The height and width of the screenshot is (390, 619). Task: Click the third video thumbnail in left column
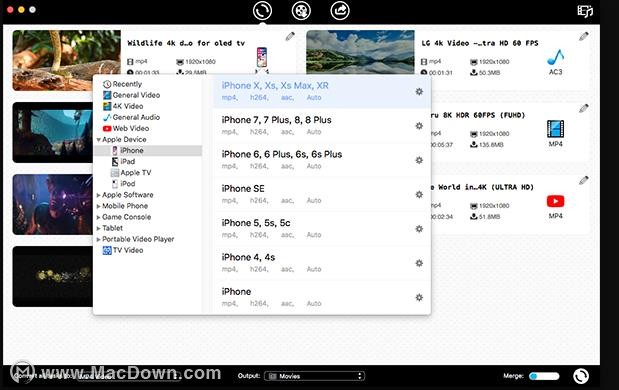pyautogui.click(x=53, y=204)
